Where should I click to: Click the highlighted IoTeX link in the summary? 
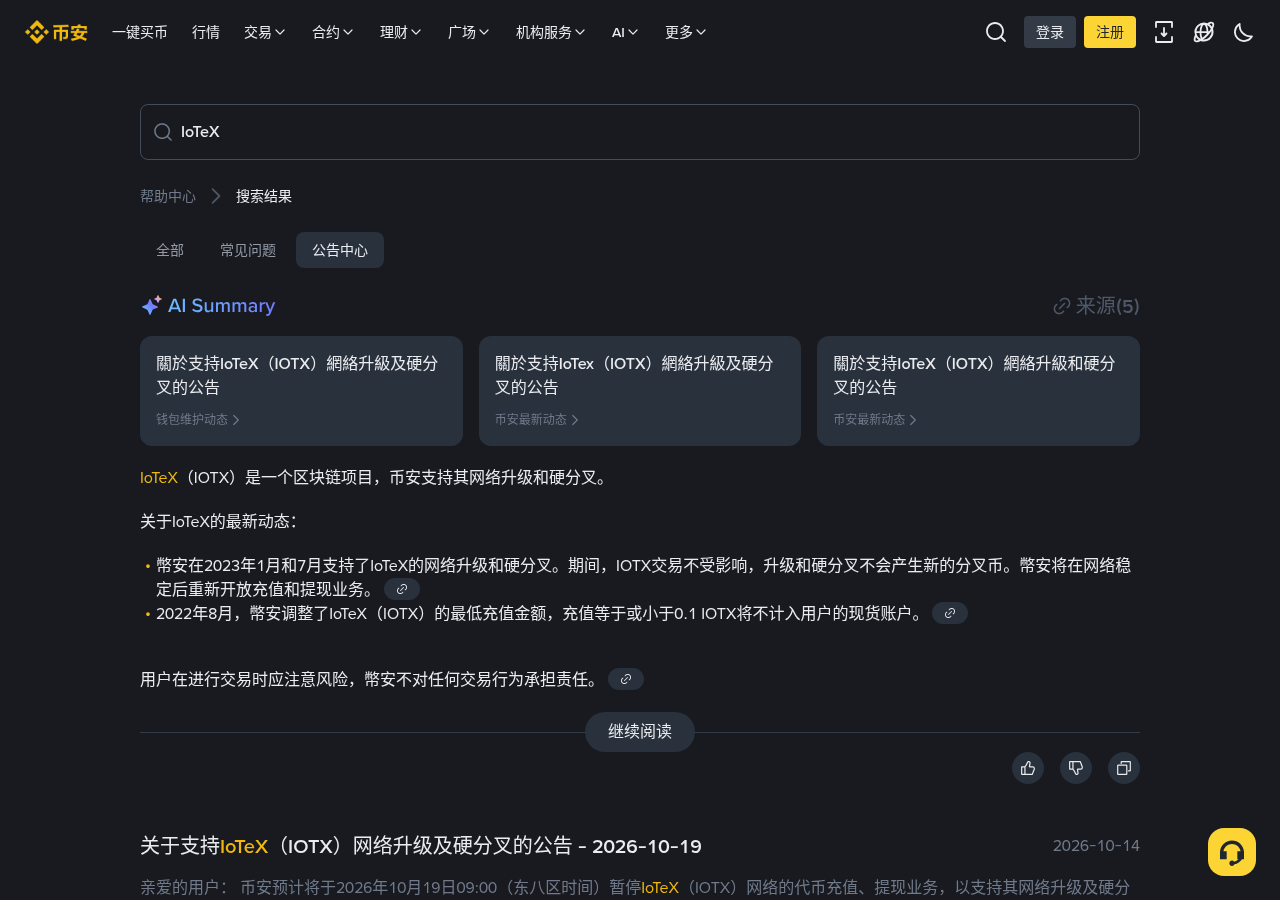pyautogui.click(x=159, y=478)
